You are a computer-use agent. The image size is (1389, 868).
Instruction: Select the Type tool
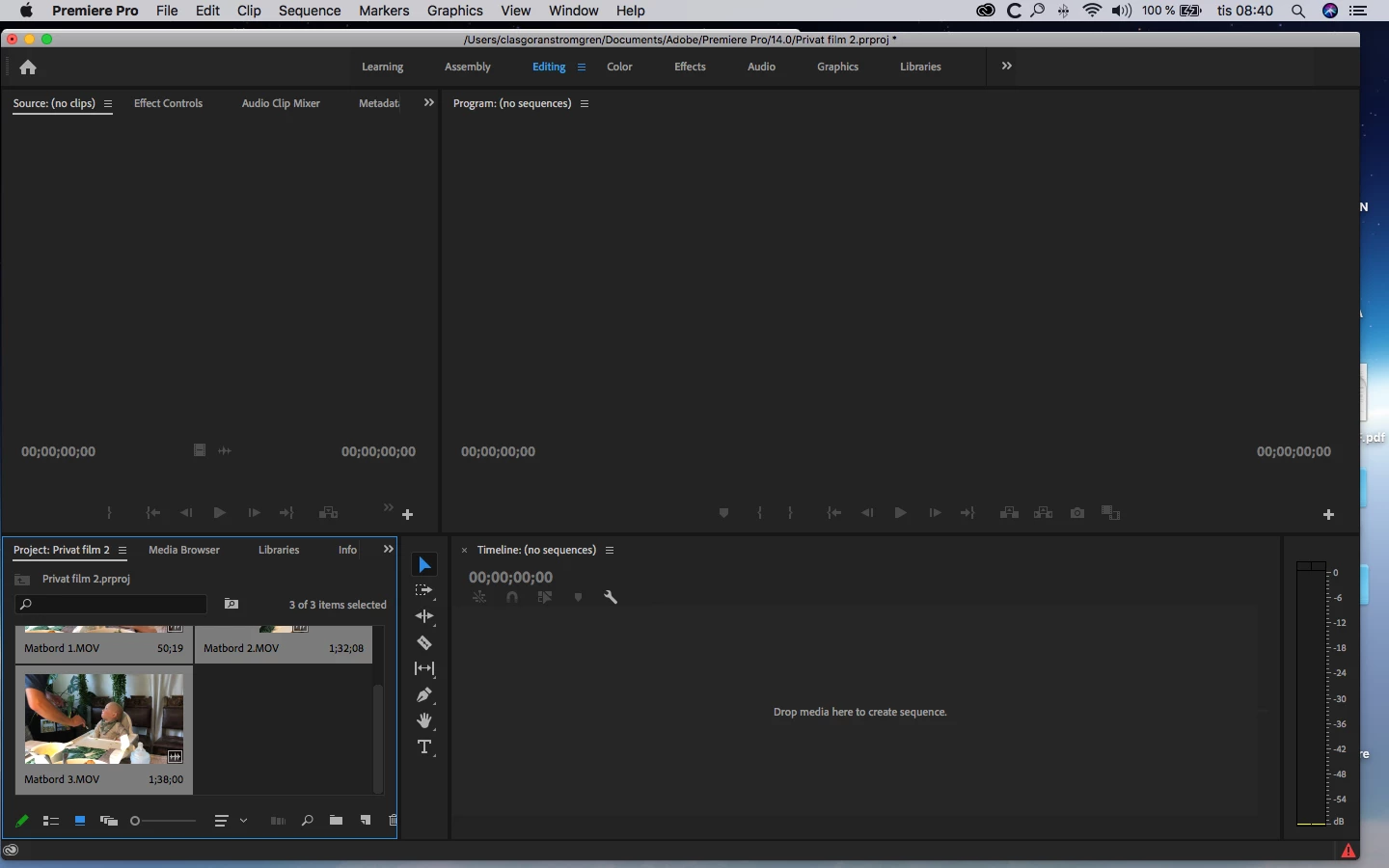[x=424, y=746]
